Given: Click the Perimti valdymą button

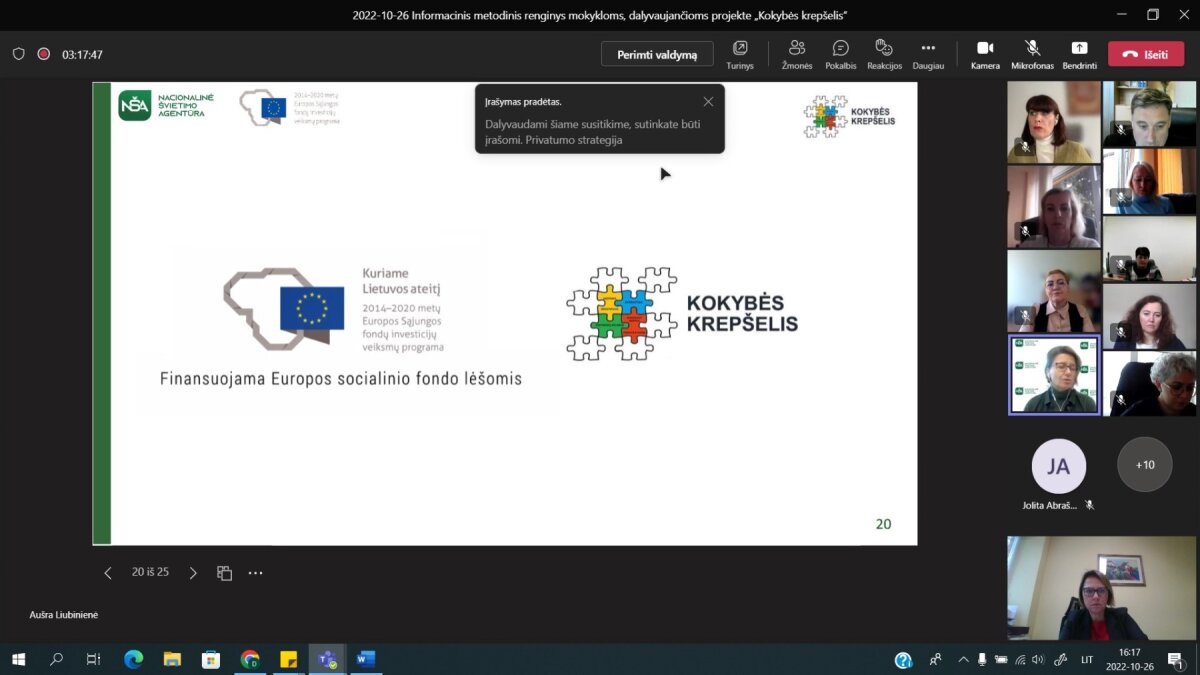Looking at the screenshot, I should [657, 54].
